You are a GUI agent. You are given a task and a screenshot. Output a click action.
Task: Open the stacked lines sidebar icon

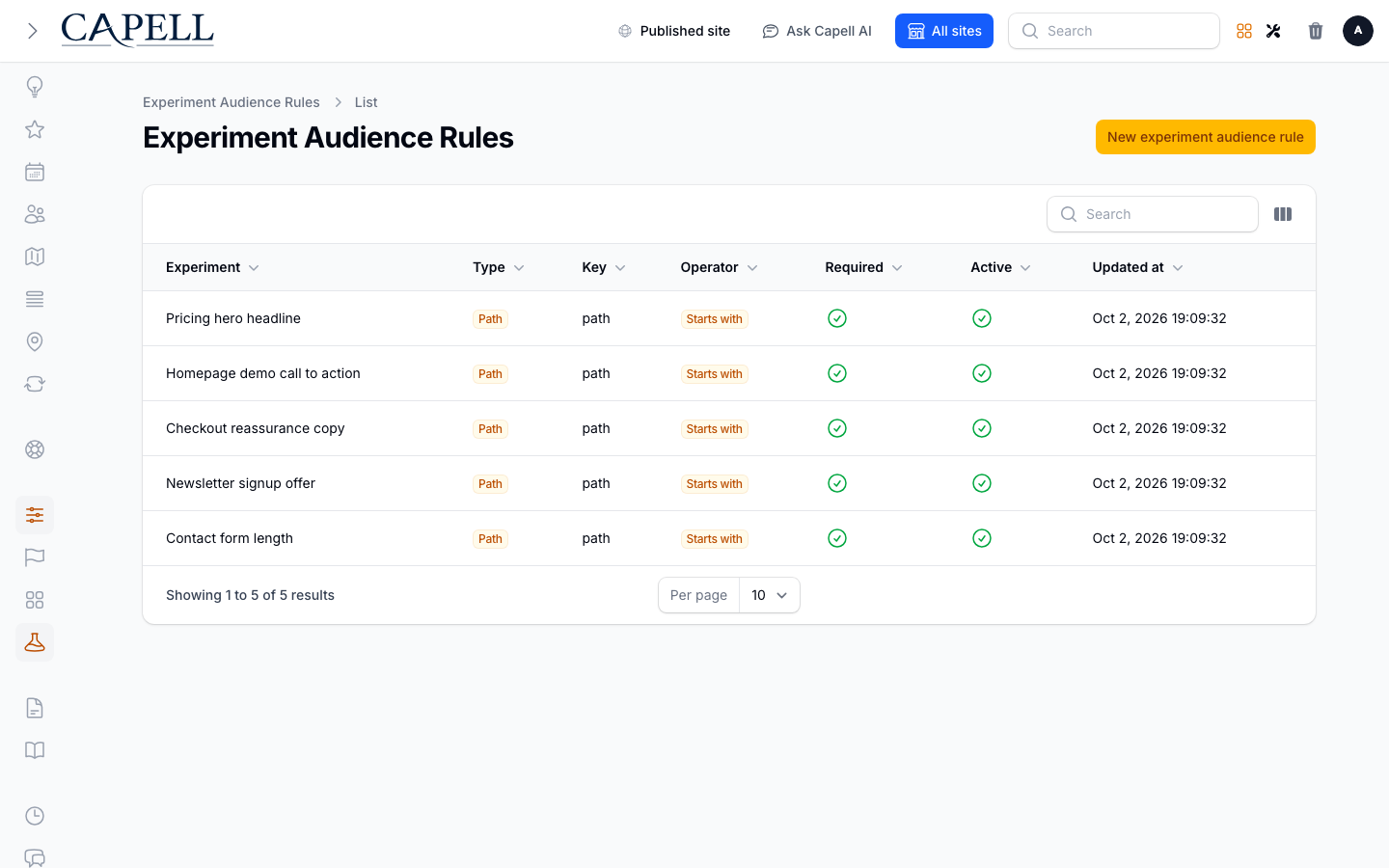point(35,299)
